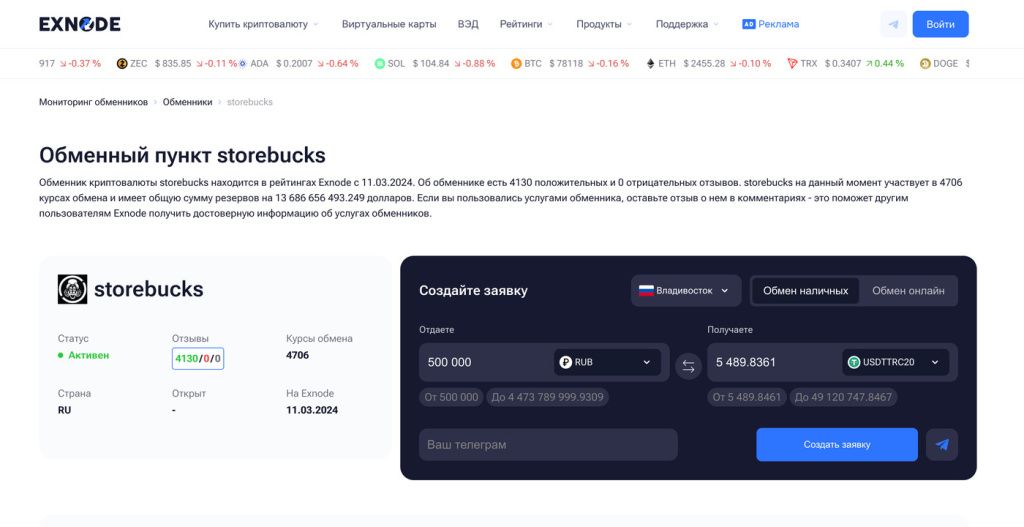This screenshot has height=527, width=1024.
Task: Click the ZEC price $835.85
Action: [x=173, y=63]
